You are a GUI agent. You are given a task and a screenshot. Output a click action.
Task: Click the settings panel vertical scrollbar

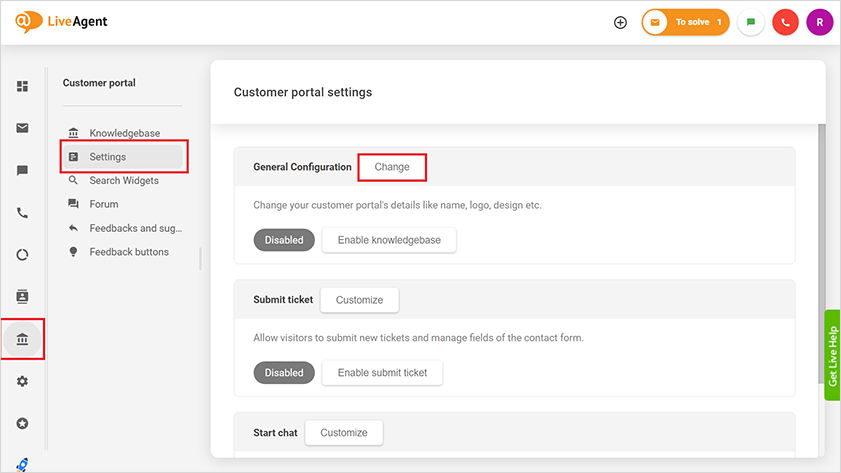click(x=821, y=254)
